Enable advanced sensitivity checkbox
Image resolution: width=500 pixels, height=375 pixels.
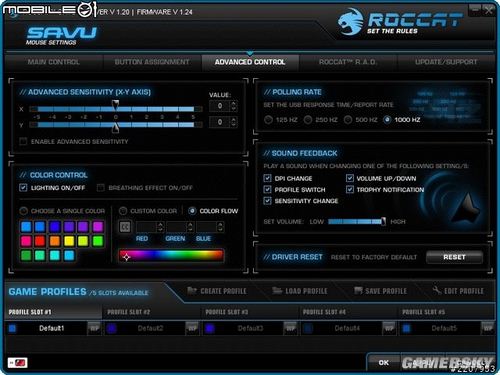[23, 141]
